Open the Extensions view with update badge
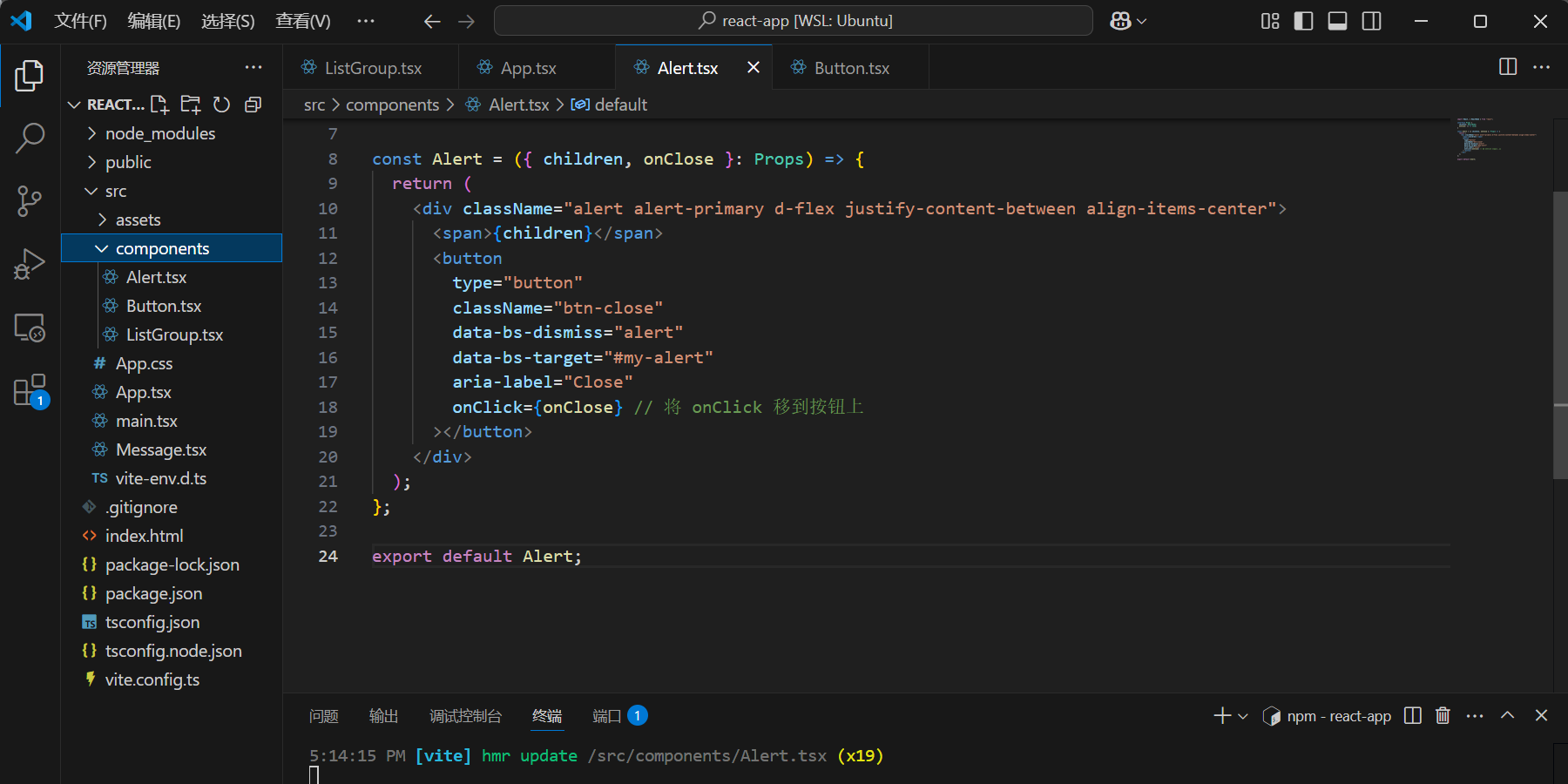This screenshot has height=784, width=1568. point(30,391)
